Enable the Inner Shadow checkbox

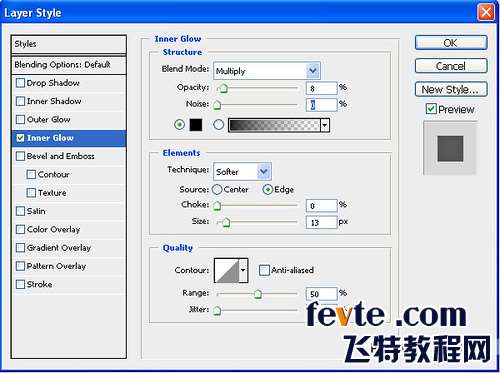[20, 101]
